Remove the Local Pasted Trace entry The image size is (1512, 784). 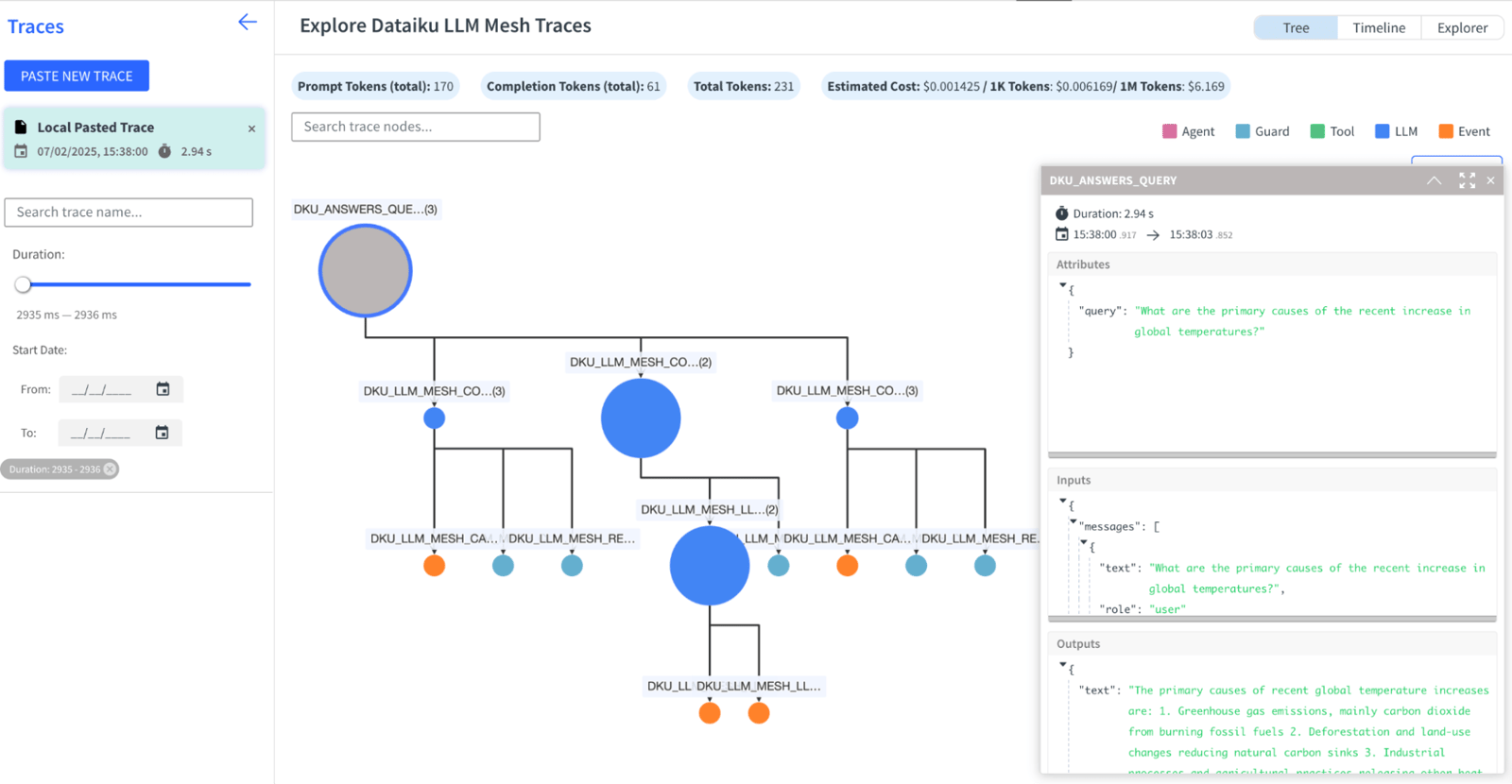pyautogui.click(x=251, y=128)
